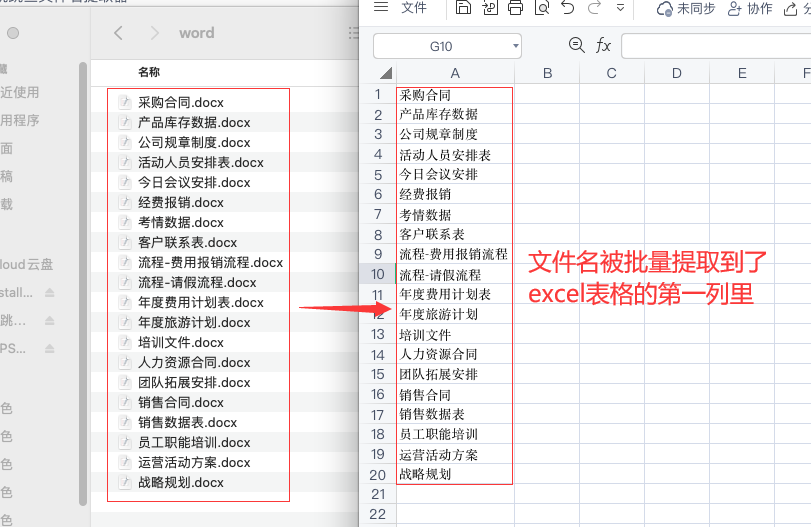811x527 pixels.
Task: Select row 21 header
Action: click(377, 494)
